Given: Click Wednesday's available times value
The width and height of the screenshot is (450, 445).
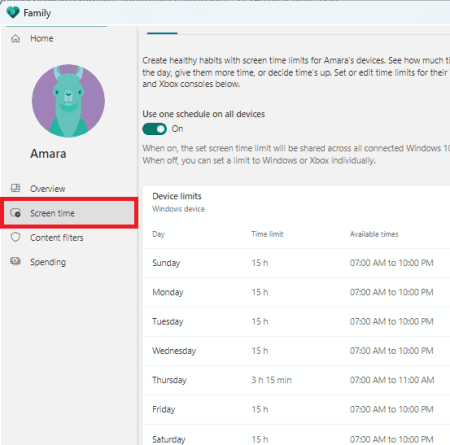Looking at the screenshot, I should [391, 351].
